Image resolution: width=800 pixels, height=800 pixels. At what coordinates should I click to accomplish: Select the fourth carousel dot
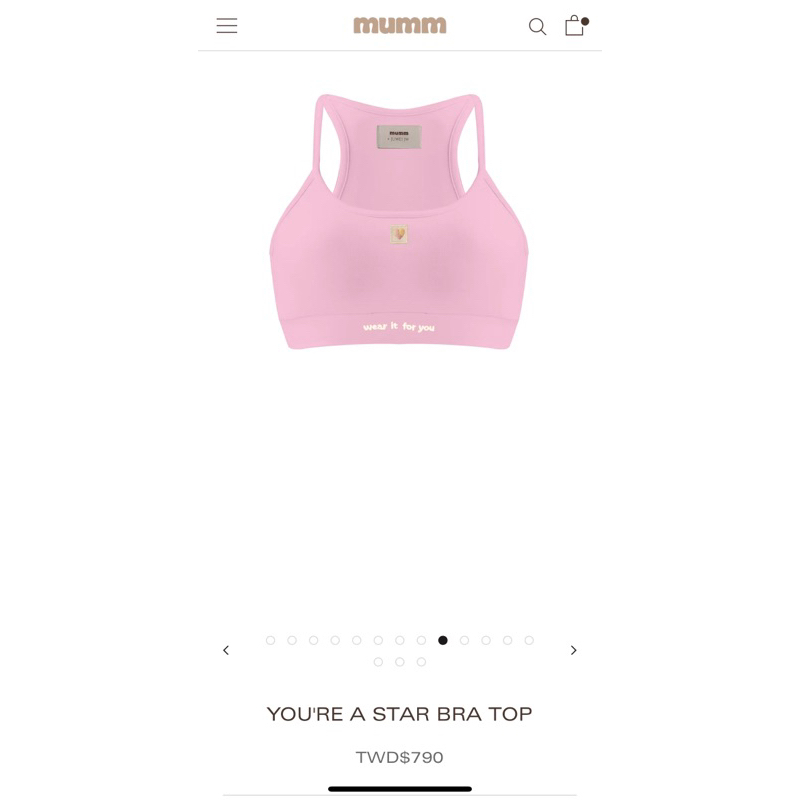click(x=335, y=640)
